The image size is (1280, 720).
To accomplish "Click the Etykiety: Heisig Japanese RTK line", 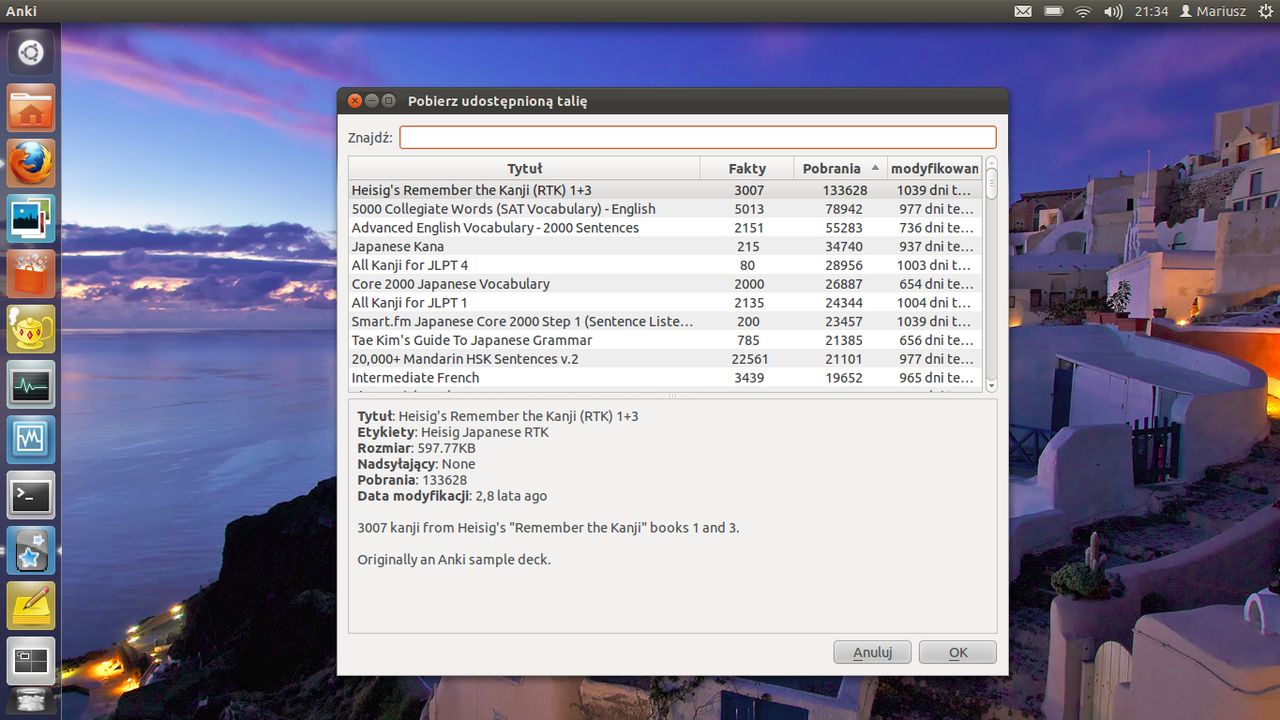I will [x=453, y=432].
